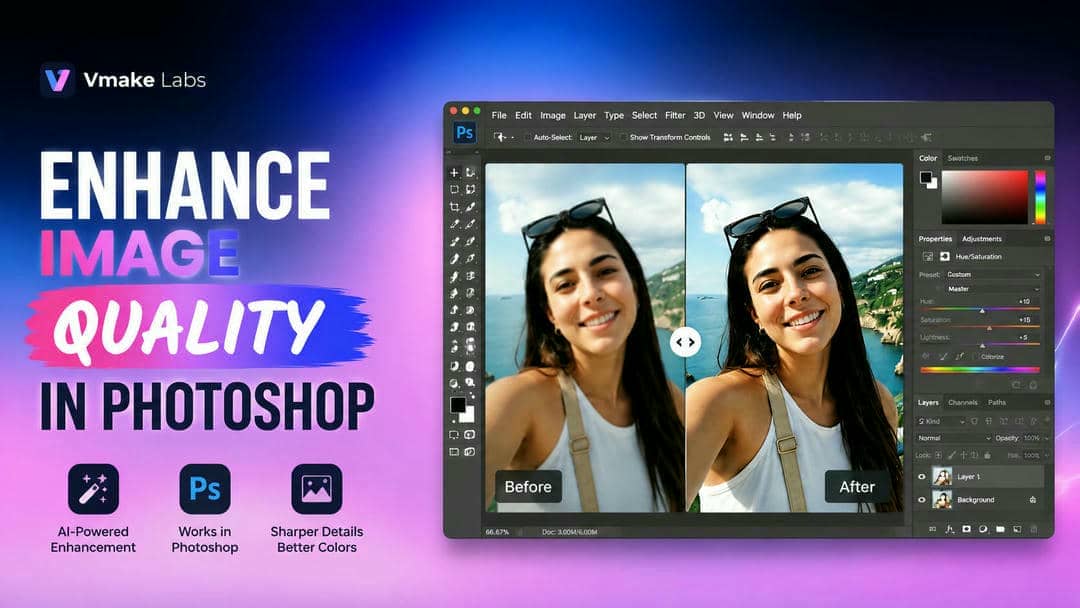The width and height of the screenshot is (1080, 608).
Task: Open the Filter menu
Action: (x=675, y=116)
